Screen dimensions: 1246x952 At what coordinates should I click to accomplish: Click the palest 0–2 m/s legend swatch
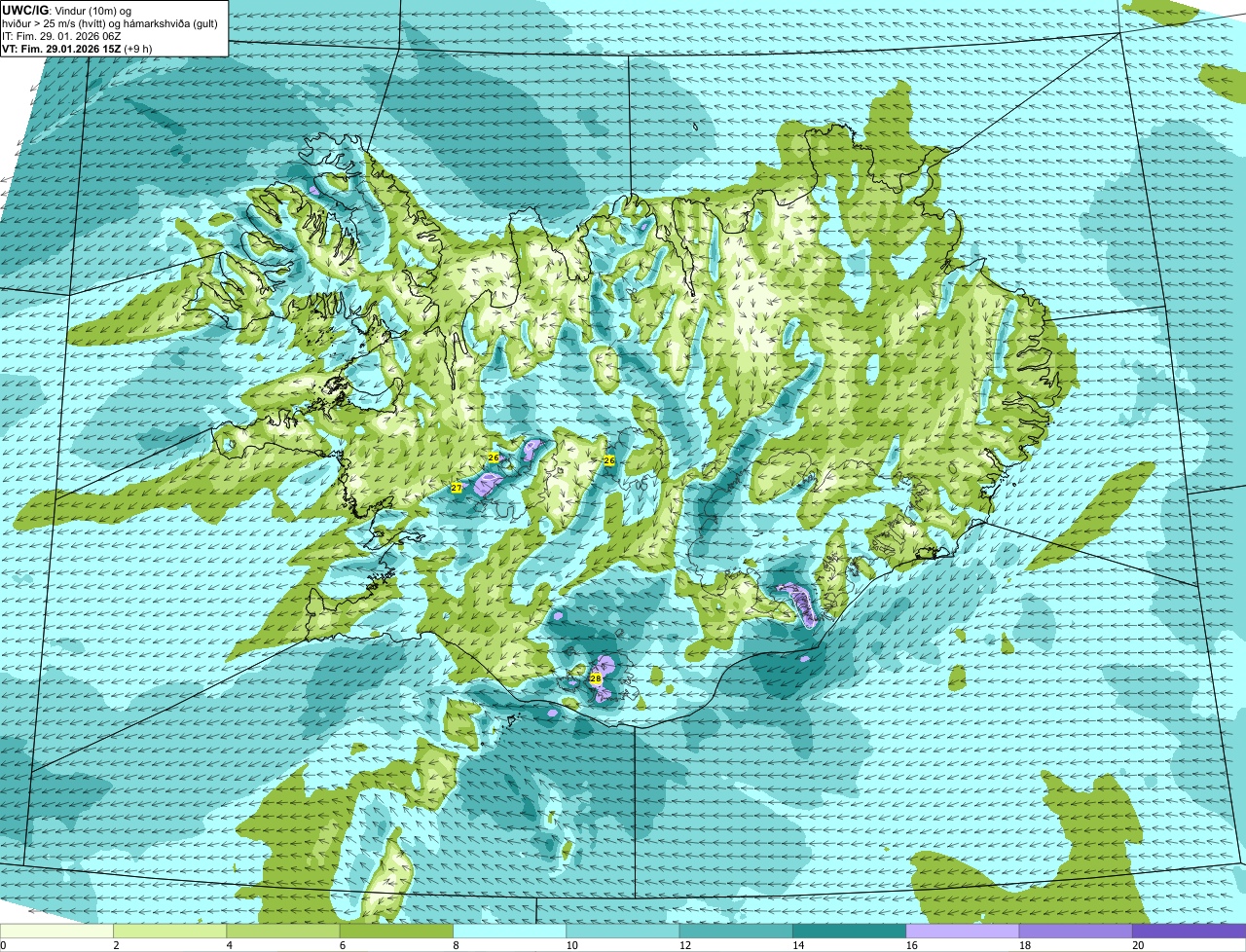point(56,932)
